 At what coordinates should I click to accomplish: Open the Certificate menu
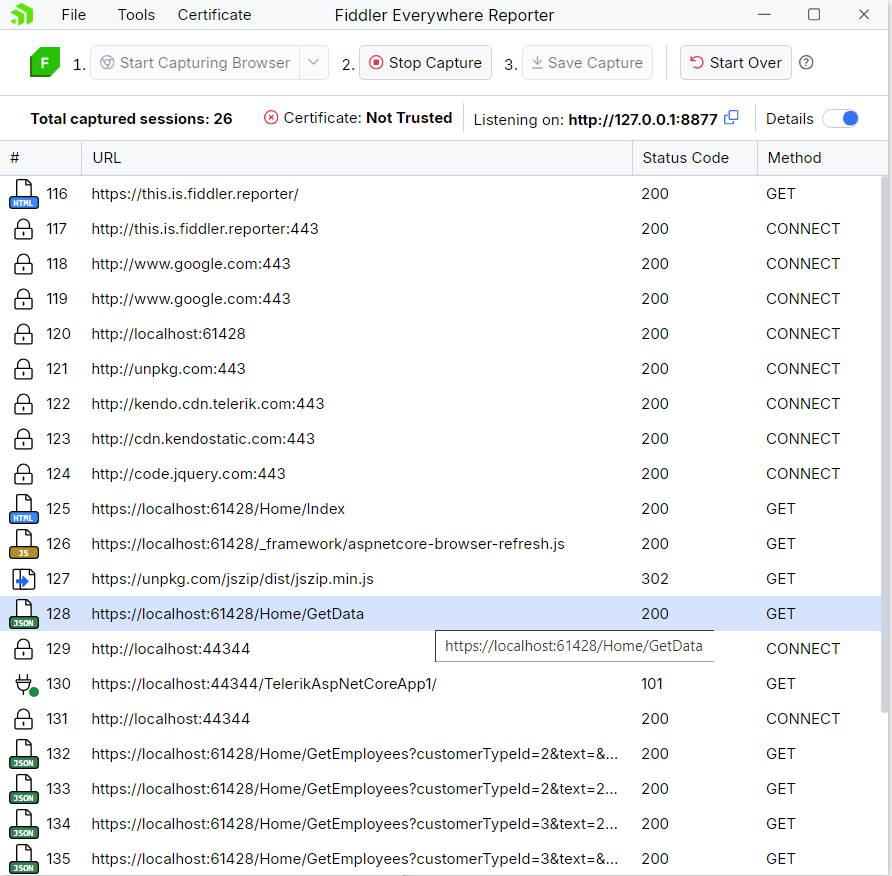(214, 15)
